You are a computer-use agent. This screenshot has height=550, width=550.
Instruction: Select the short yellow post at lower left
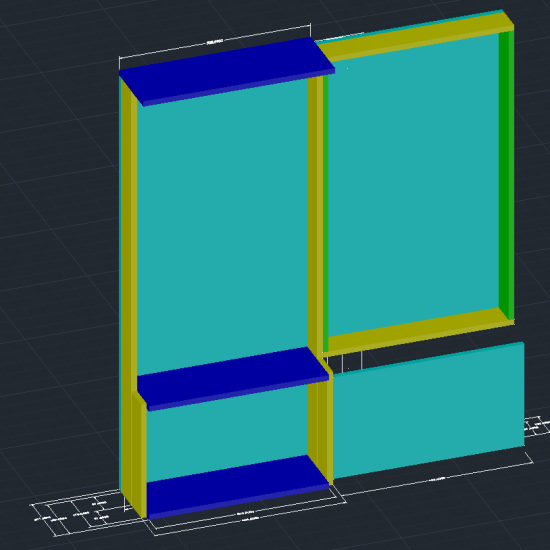click(x=139, y=454)
